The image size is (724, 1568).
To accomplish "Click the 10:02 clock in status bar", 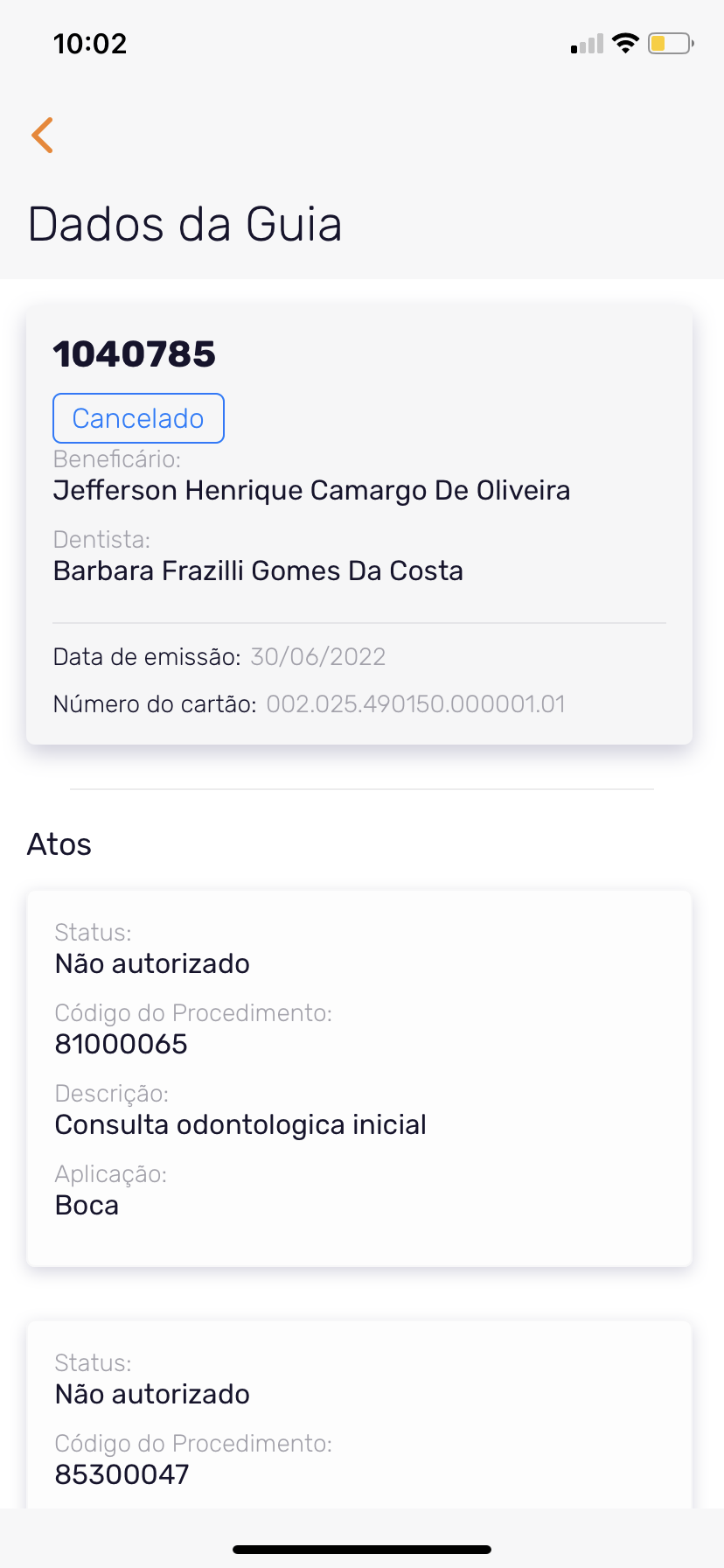I will click(90, 44).
